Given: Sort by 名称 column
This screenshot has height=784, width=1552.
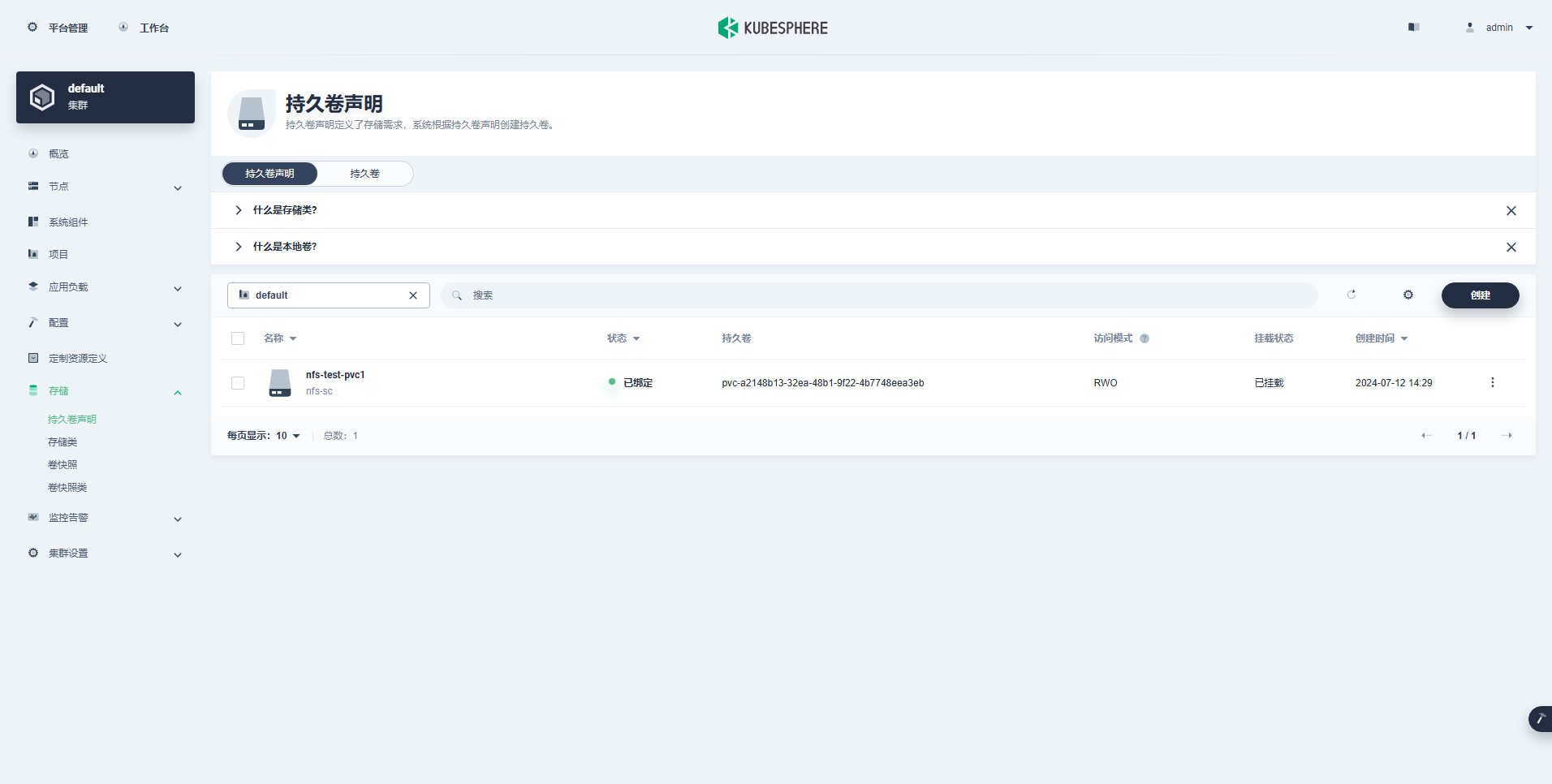Looking at the screenshot, I should click(280, 338).
